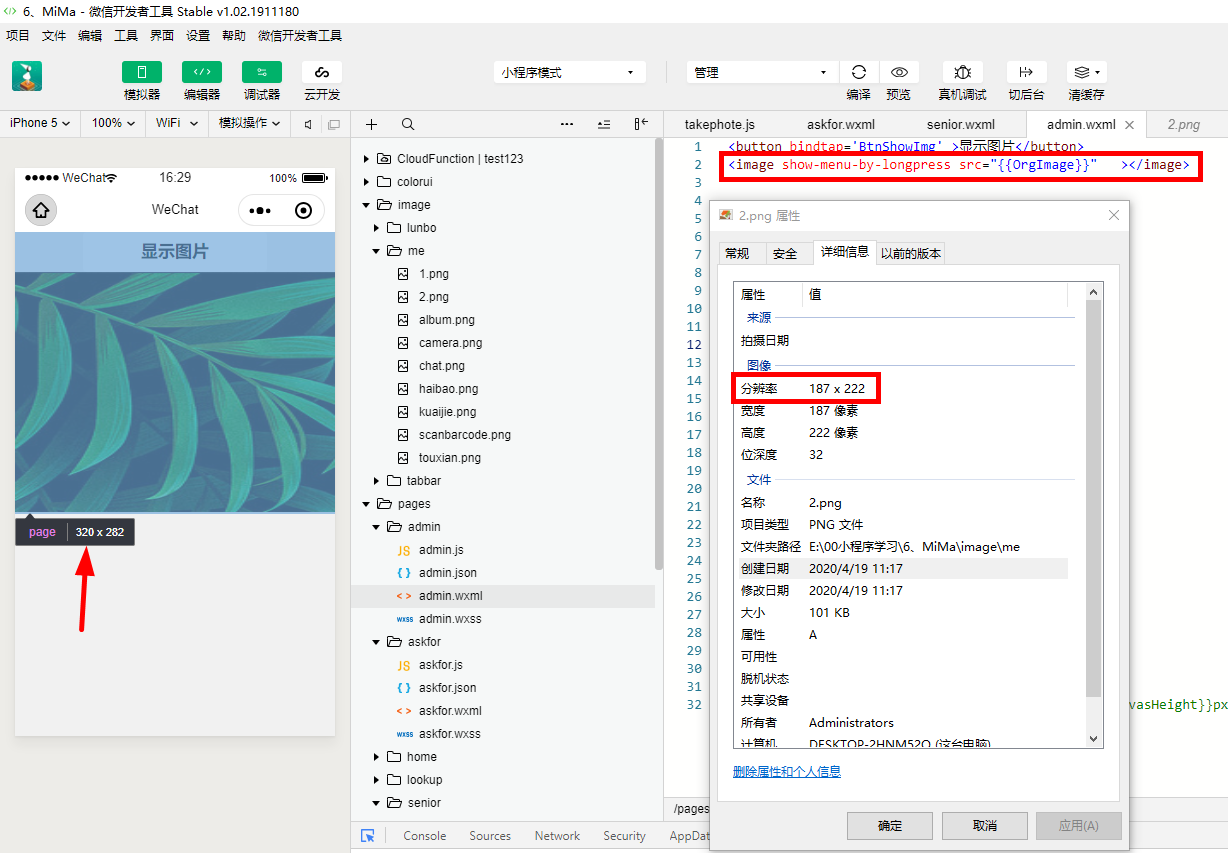Image resolution: width=1228 pixels, height=853 pixels.
Task: Expand the tabbar folder
Action: (x=377, y=480)
